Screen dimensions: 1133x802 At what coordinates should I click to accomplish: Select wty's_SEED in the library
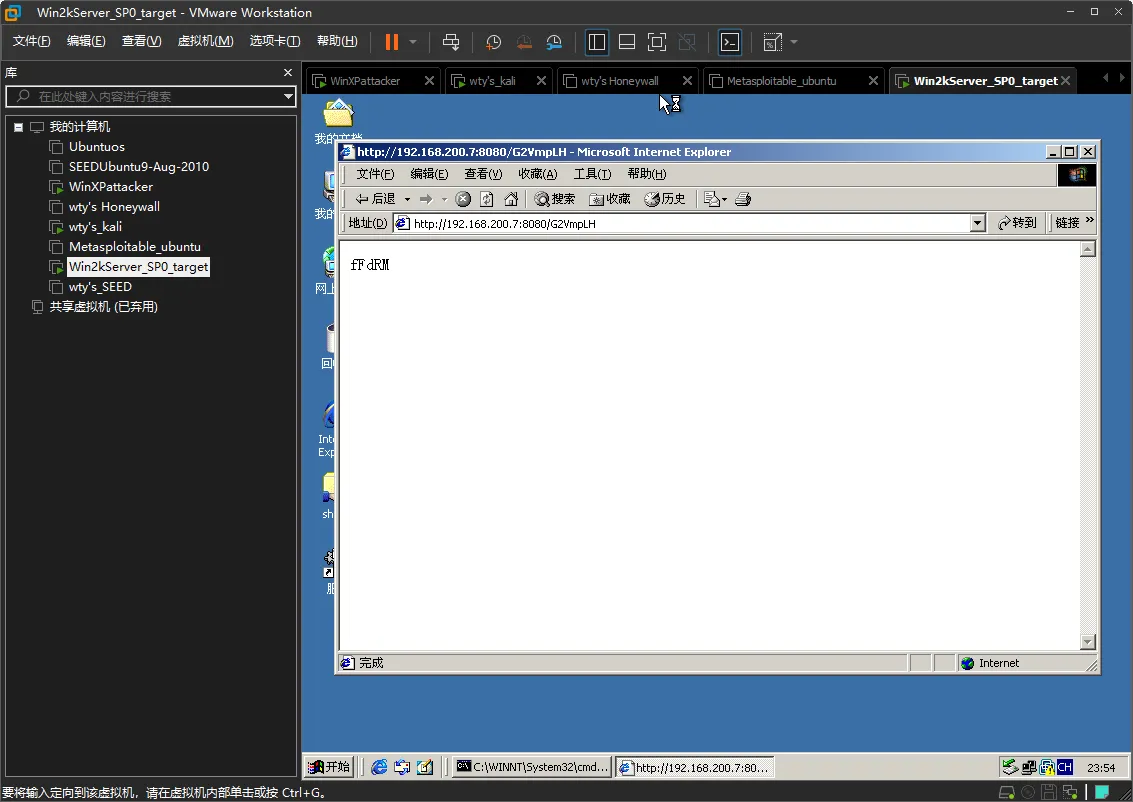pos(100,287)
